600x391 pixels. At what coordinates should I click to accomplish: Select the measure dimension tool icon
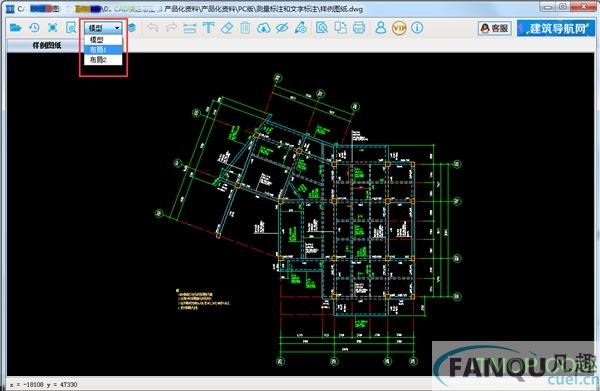(190, 28)
